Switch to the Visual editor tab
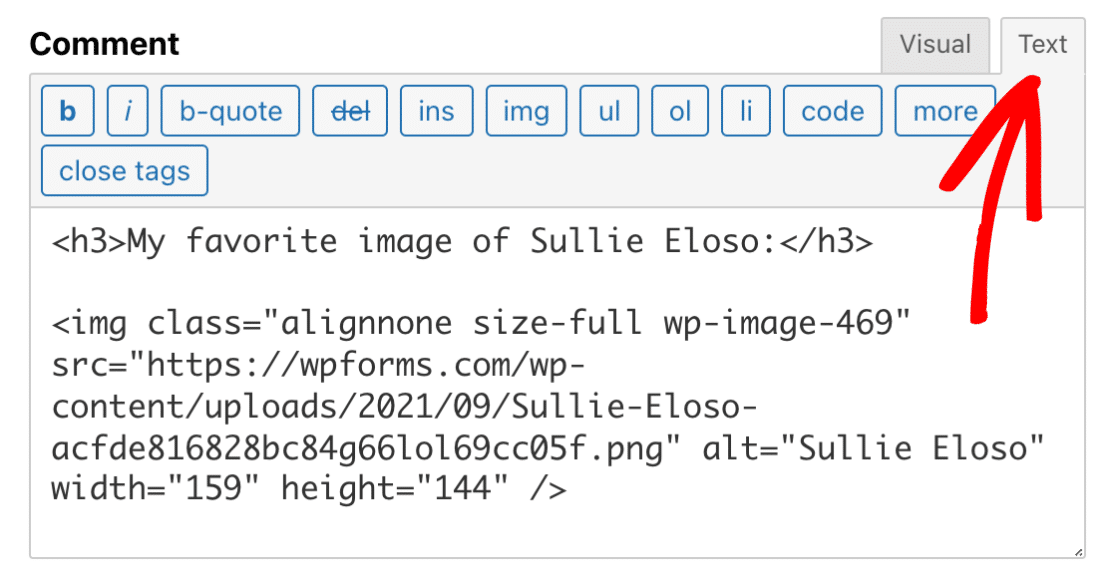The width and height of the screenshot is (1116, 576). (935, 45)
